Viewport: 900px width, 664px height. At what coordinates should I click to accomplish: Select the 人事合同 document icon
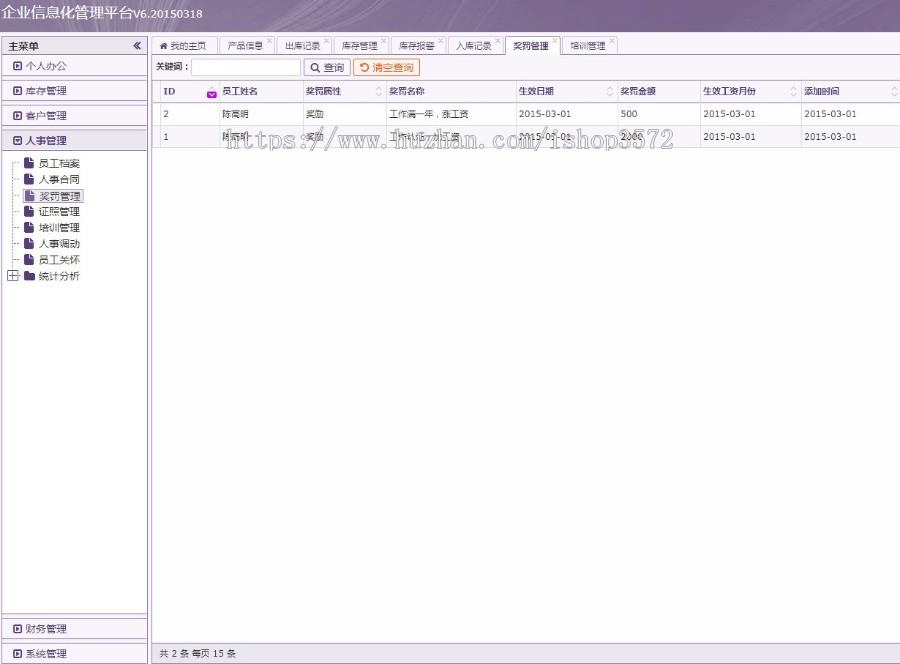click(29, 179)
